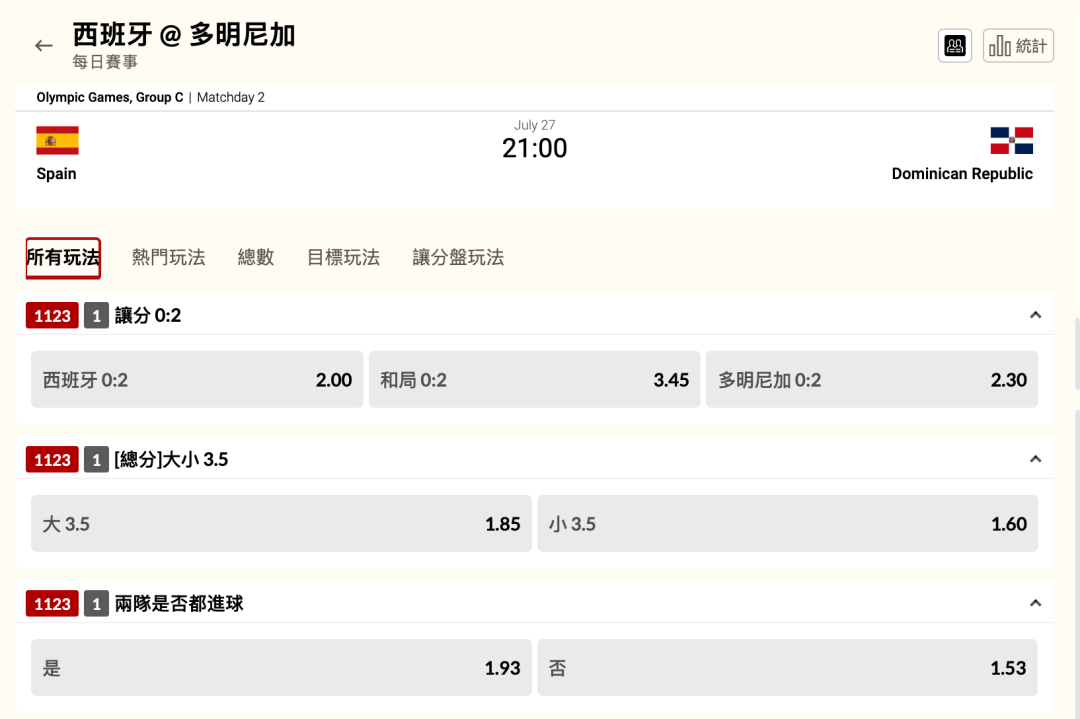This screenshot has width=1080, height=719.
Task: Pick 西班牙 0:2 at odds 2.00
Action: pyautogui.click(x=197, y=380)
